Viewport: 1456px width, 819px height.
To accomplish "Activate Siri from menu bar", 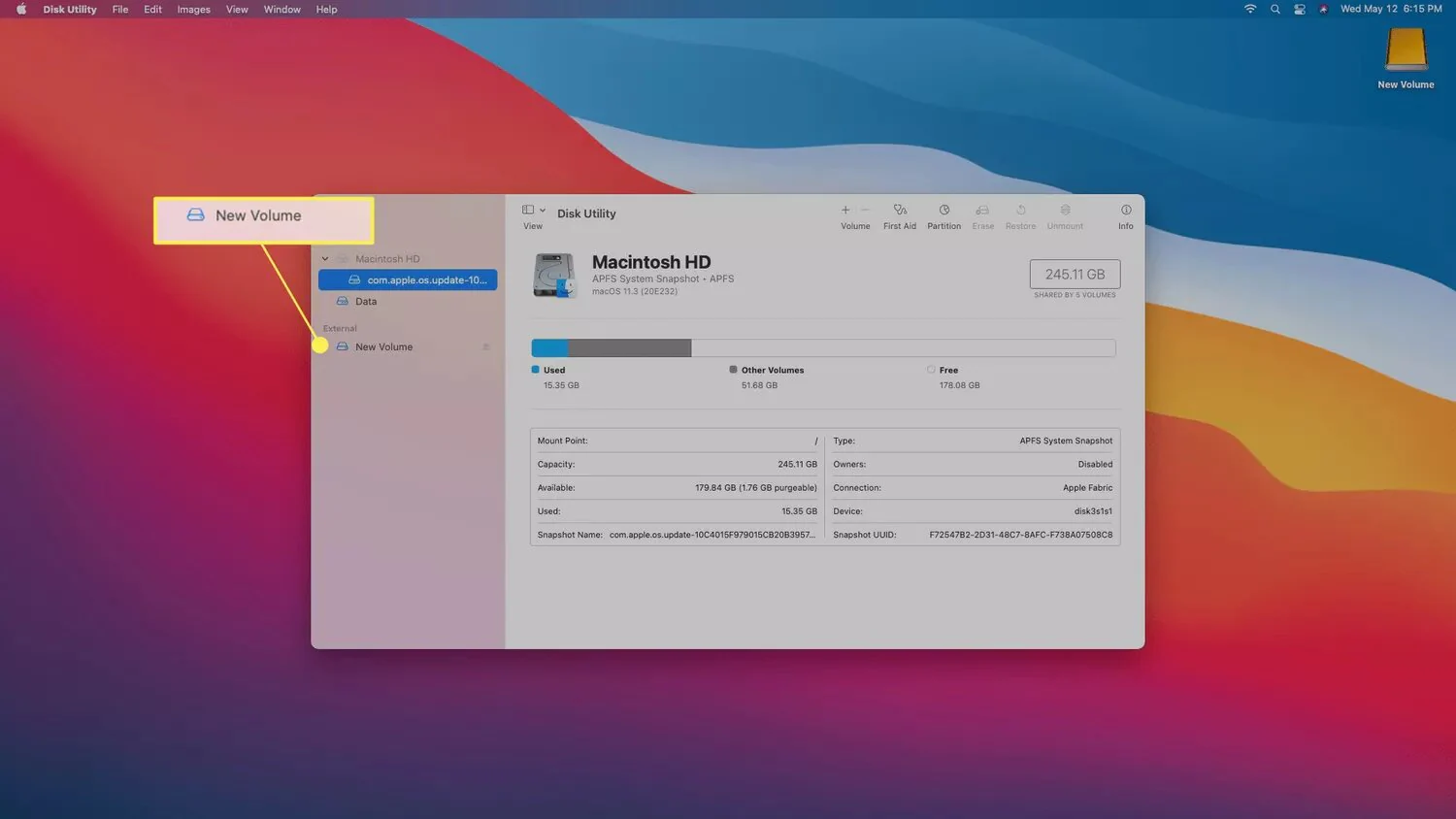I will 1323,10.
